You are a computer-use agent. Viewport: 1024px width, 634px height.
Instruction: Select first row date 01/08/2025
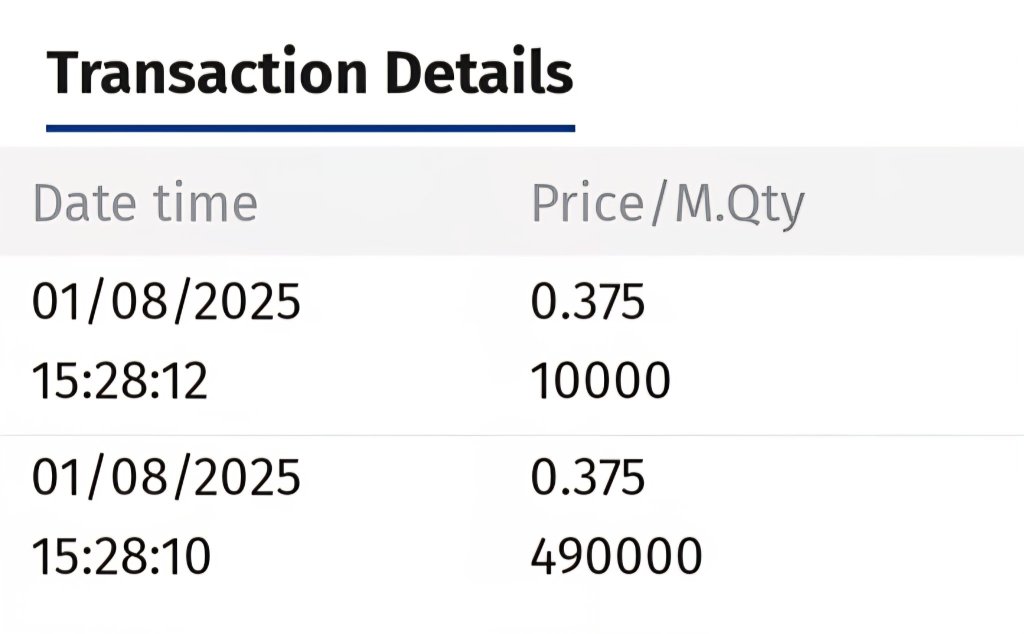166,302
